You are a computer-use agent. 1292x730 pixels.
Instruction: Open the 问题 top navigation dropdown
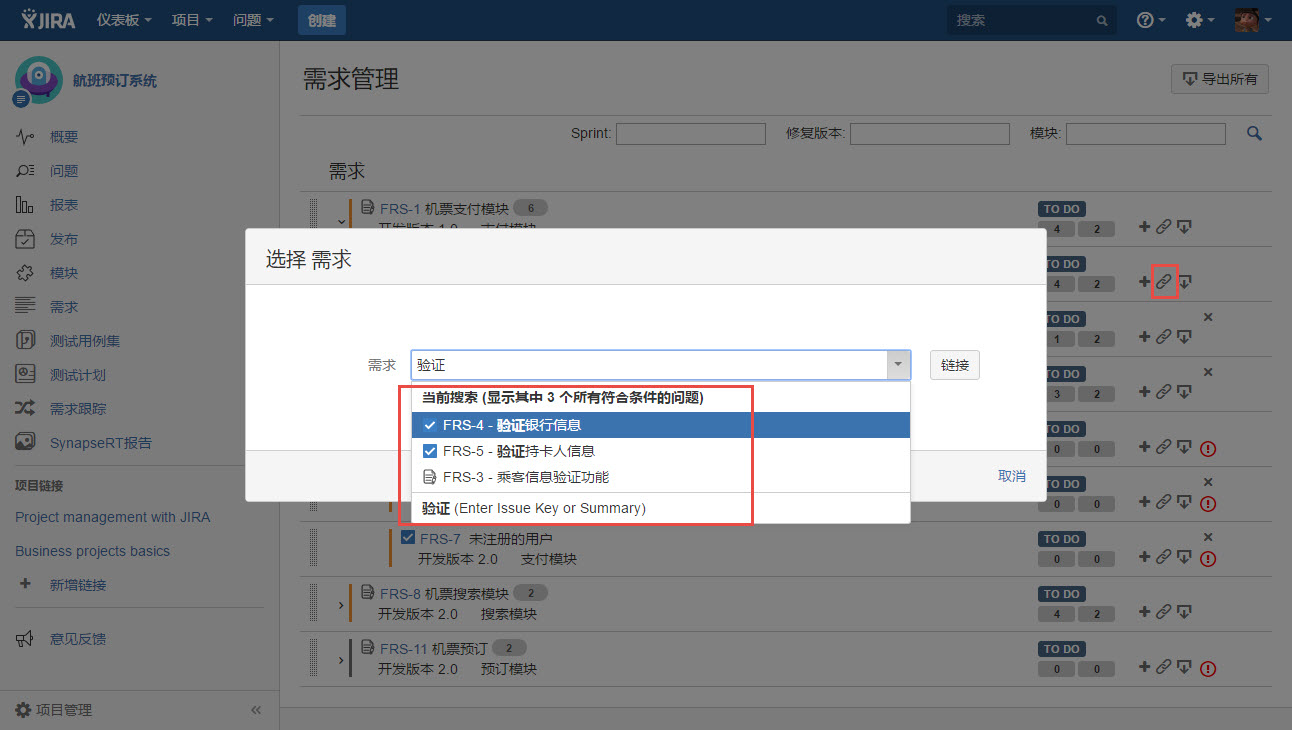(253, 20)
